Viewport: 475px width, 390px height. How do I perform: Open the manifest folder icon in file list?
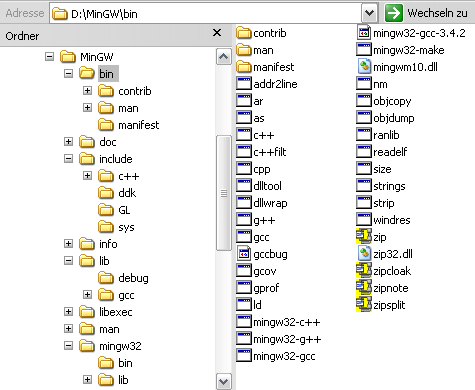click(244, 67)
